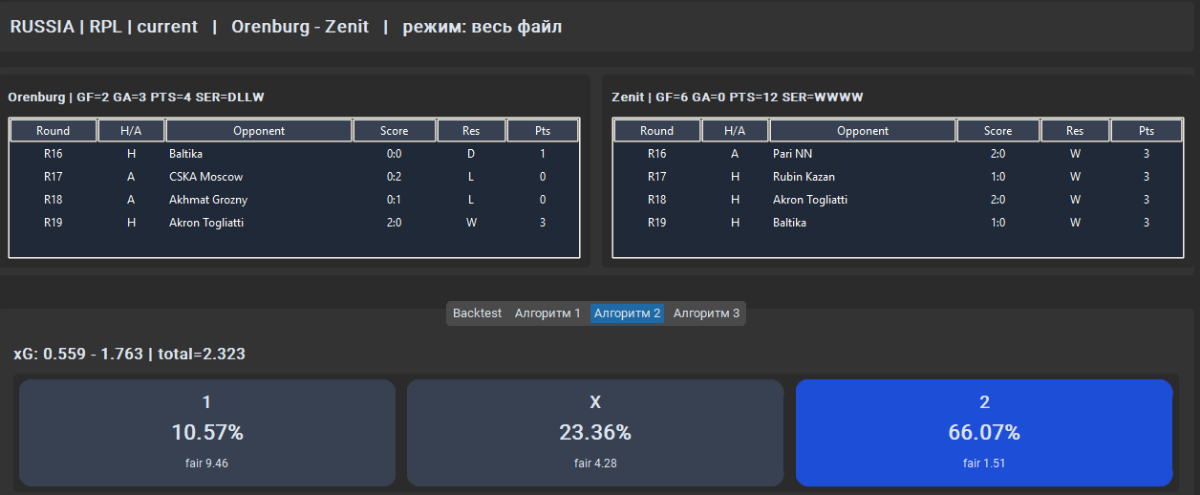Click the Pari NN match row
Viewport: 1200px width, 495px height.
click(x=897, y=154)
